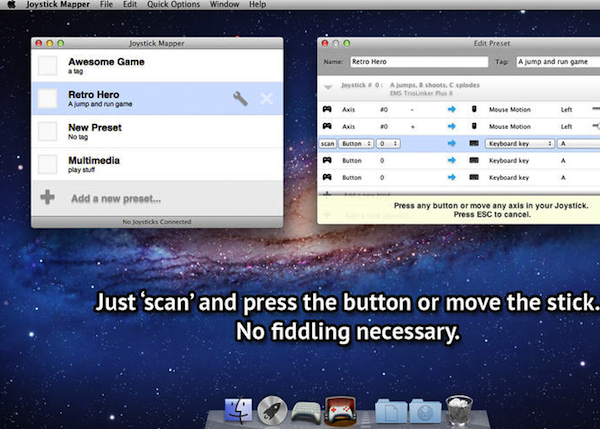The height and width of the screenshot is (429, 600).
Task: Click 'Add a new preset...' label
Action: pos(116,199)
